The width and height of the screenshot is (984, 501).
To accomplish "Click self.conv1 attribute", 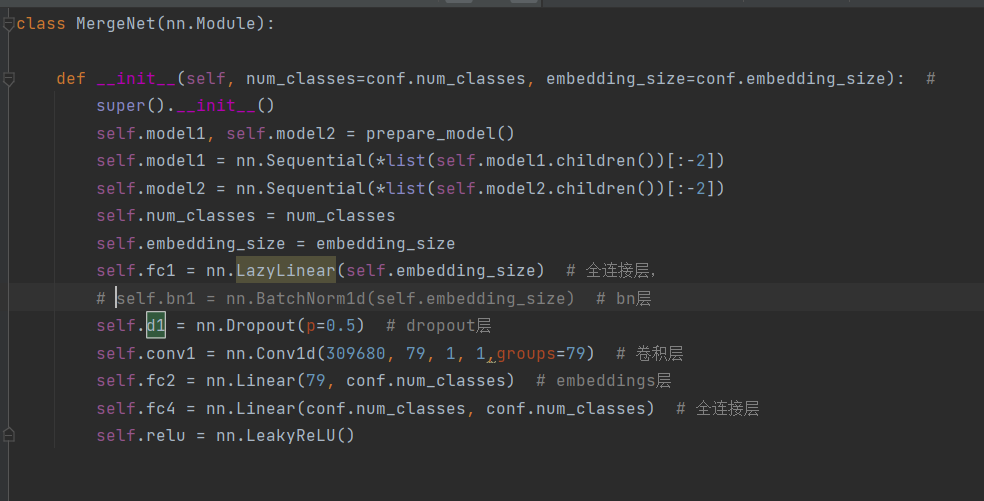I will (x=146, y=353).
